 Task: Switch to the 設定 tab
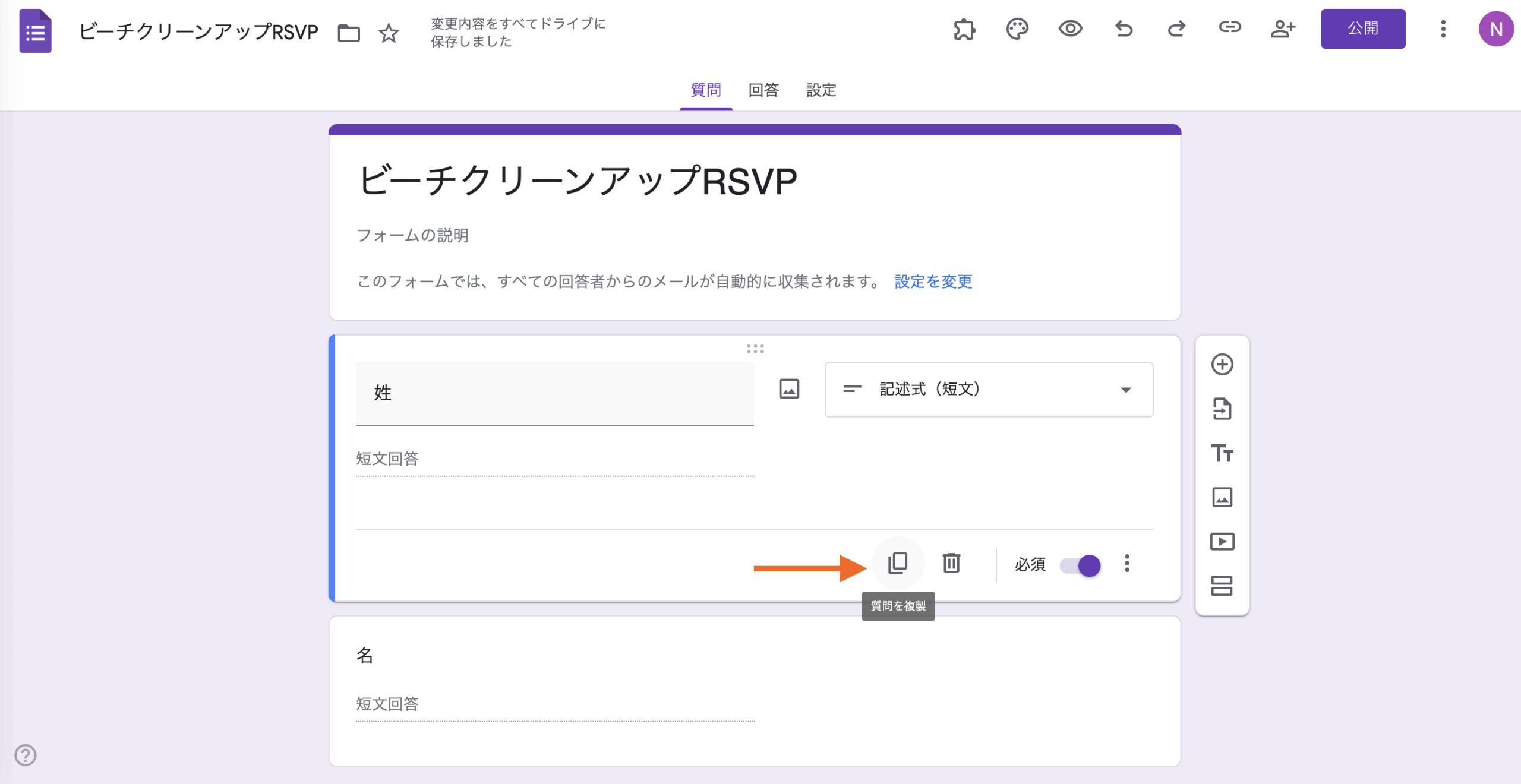tap(821, 90)
